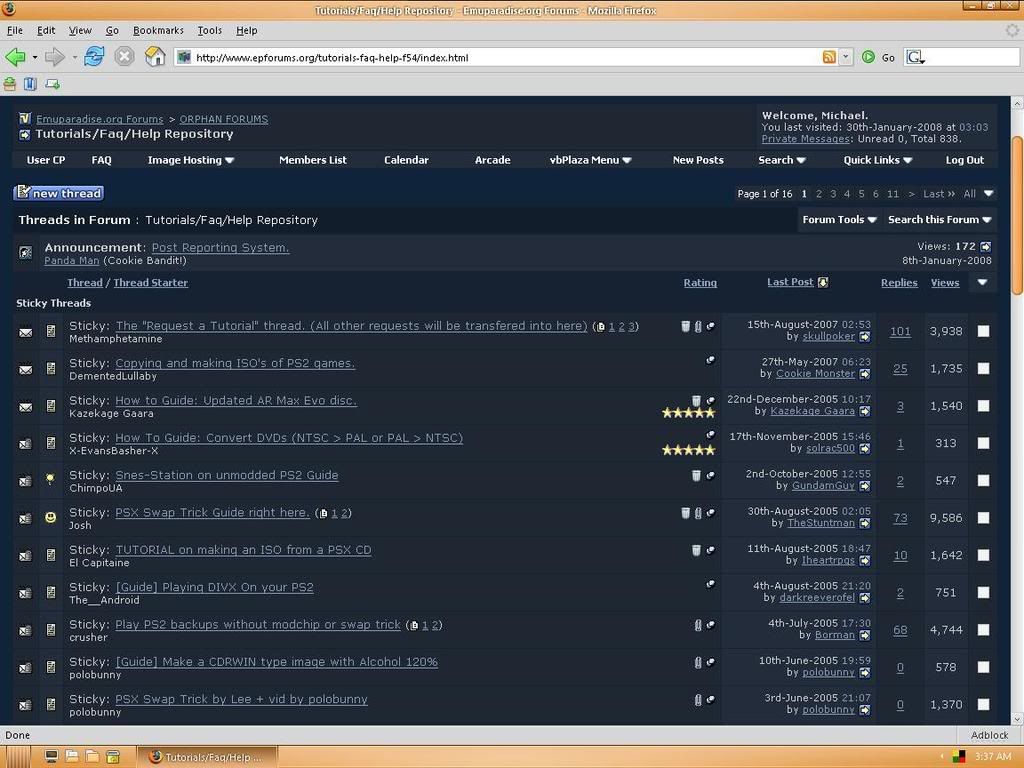Open the announcement views arrow icon next to 172

[x=985, y=247]
